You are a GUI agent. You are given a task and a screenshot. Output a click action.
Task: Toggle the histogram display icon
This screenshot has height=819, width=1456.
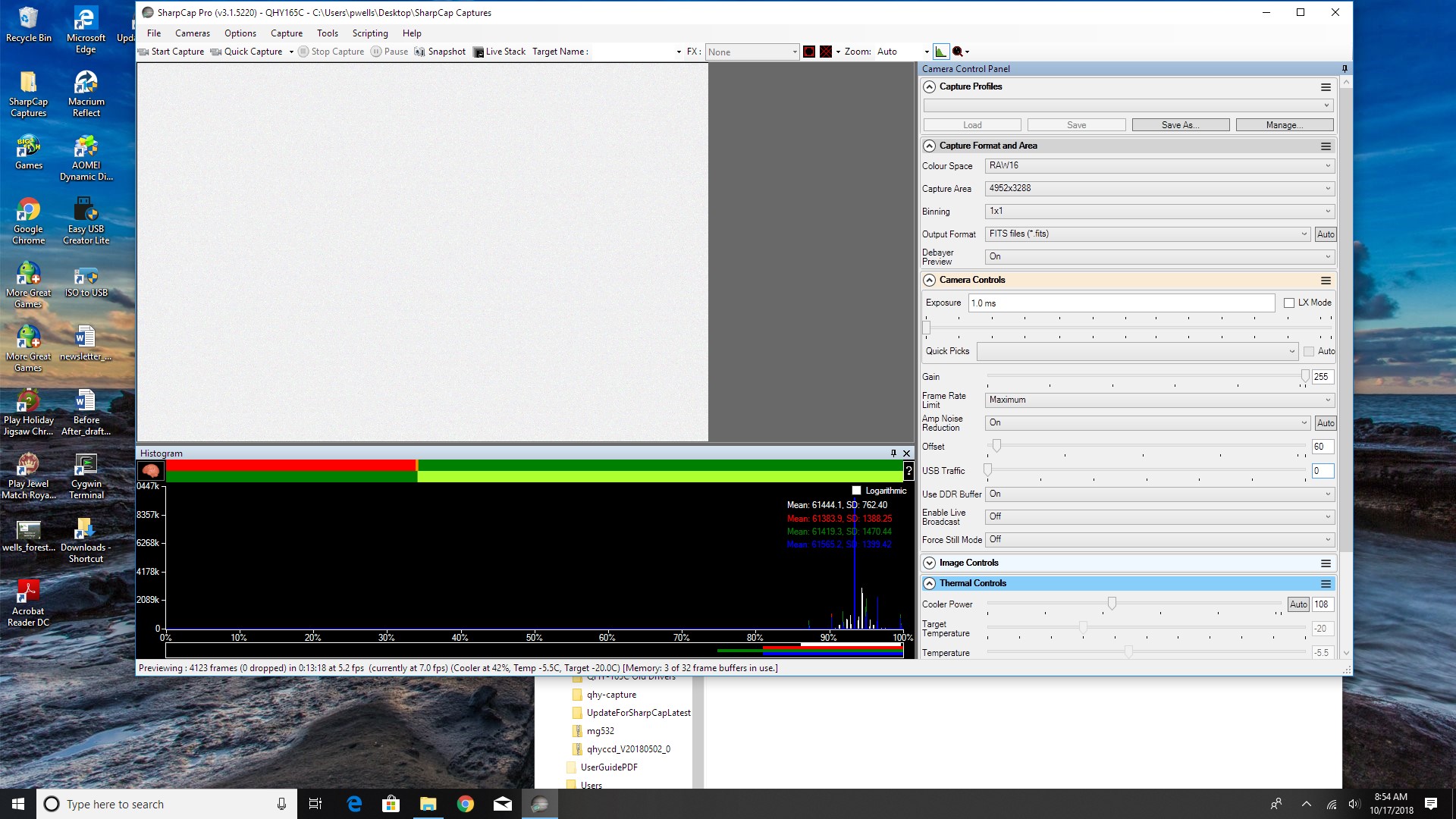pos(941,52)
